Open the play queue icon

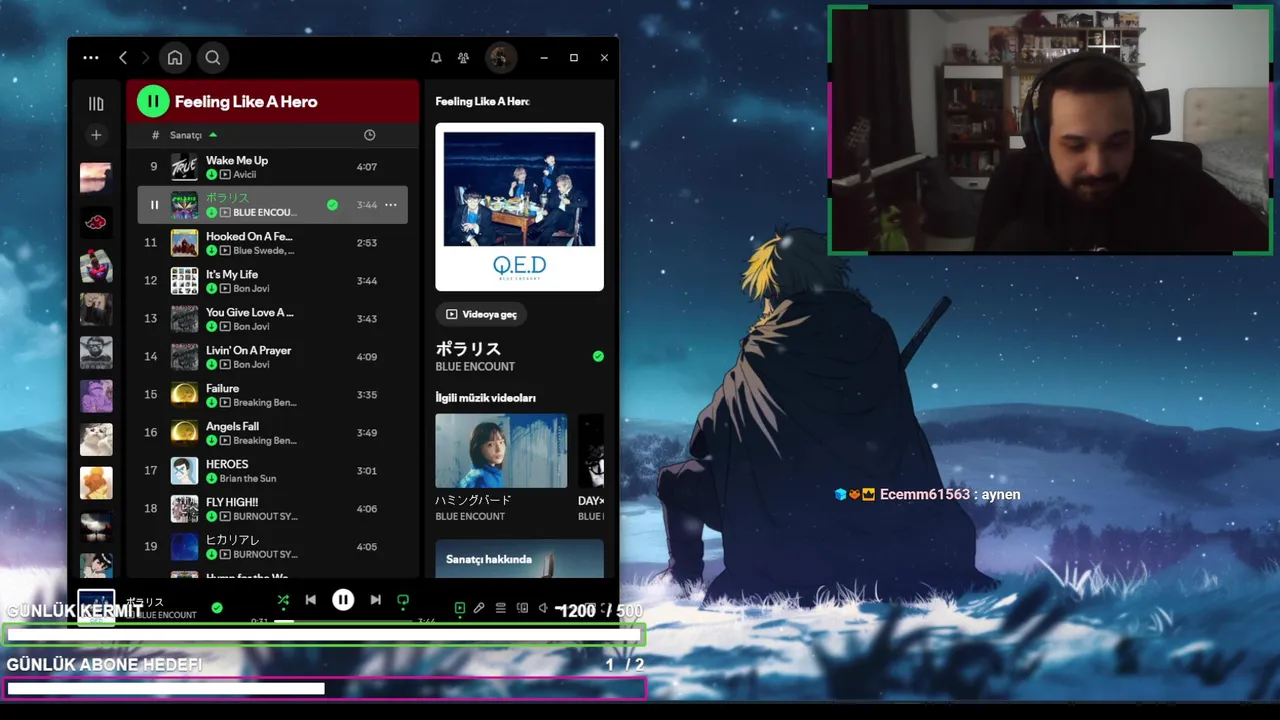pyautogui.click(x=501, y=608)
